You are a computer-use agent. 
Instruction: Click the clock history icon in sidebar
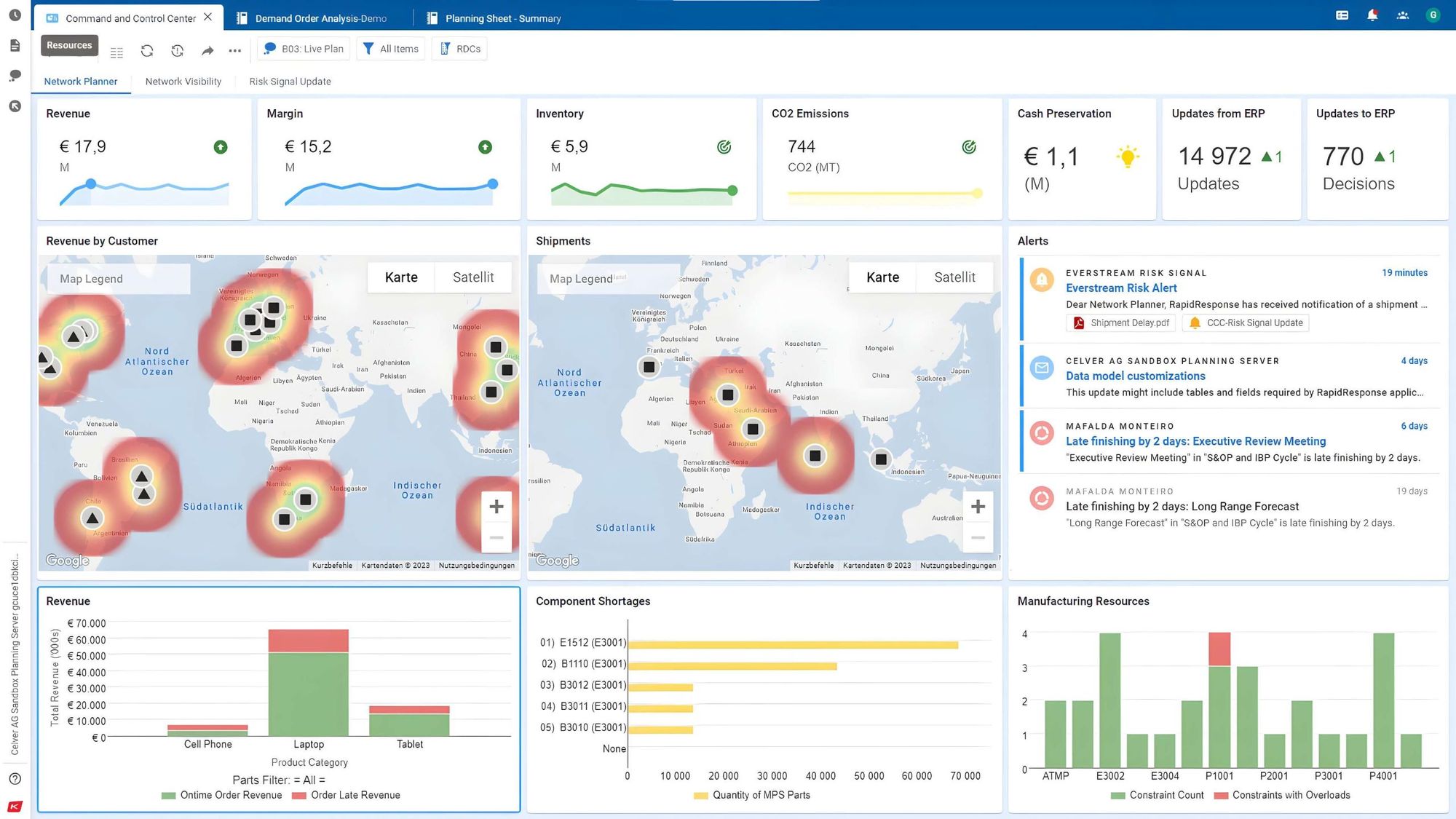15,15
